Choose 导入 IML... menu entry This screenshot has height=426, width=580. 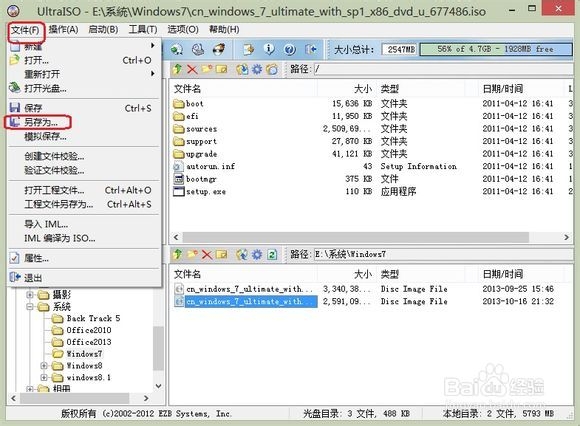pyautogui.click(x=84, y=224)
